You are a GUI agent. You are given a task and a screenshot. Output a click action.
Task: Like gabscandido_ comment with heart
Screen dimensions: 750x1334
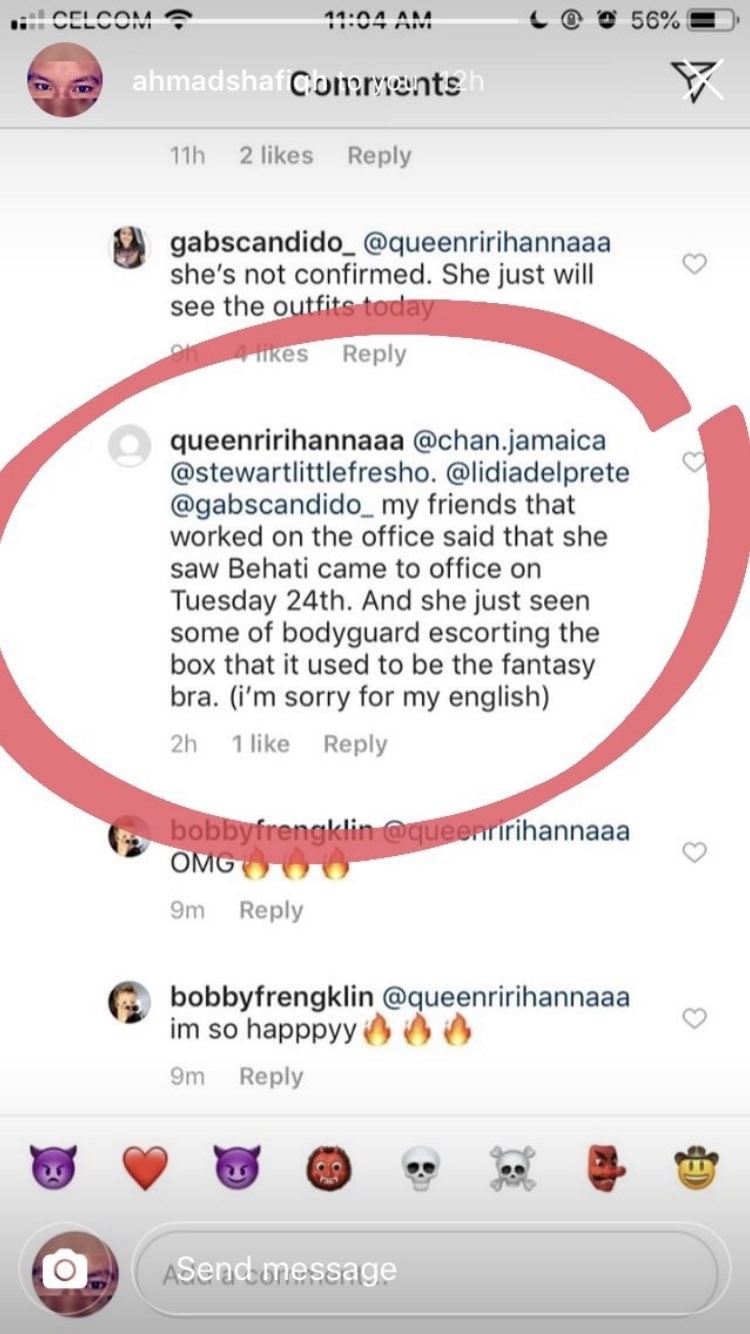694,264
